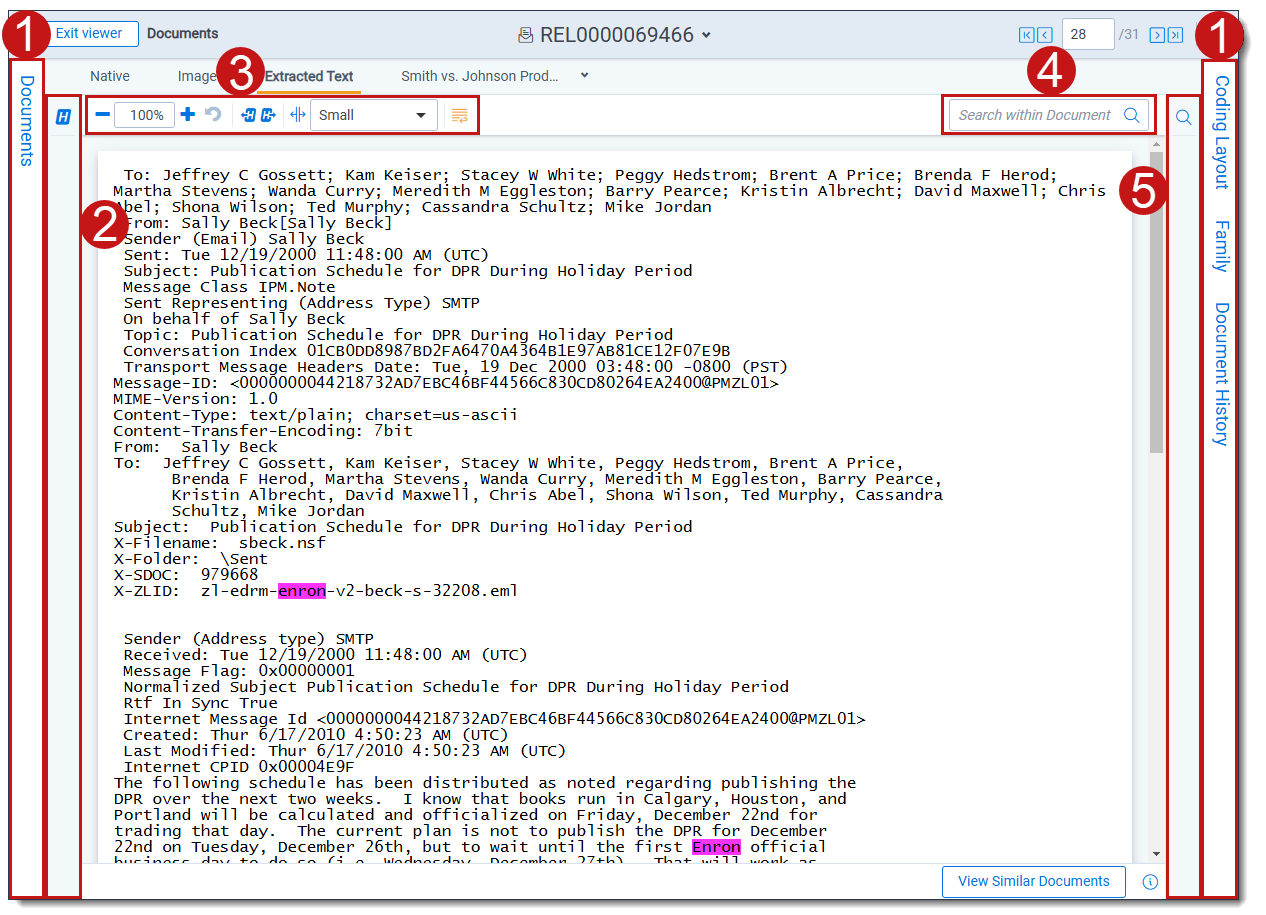Expand the Documents panel on the left edge
The height and width of the screenshot is (915, 1266).
pos(27,120)
